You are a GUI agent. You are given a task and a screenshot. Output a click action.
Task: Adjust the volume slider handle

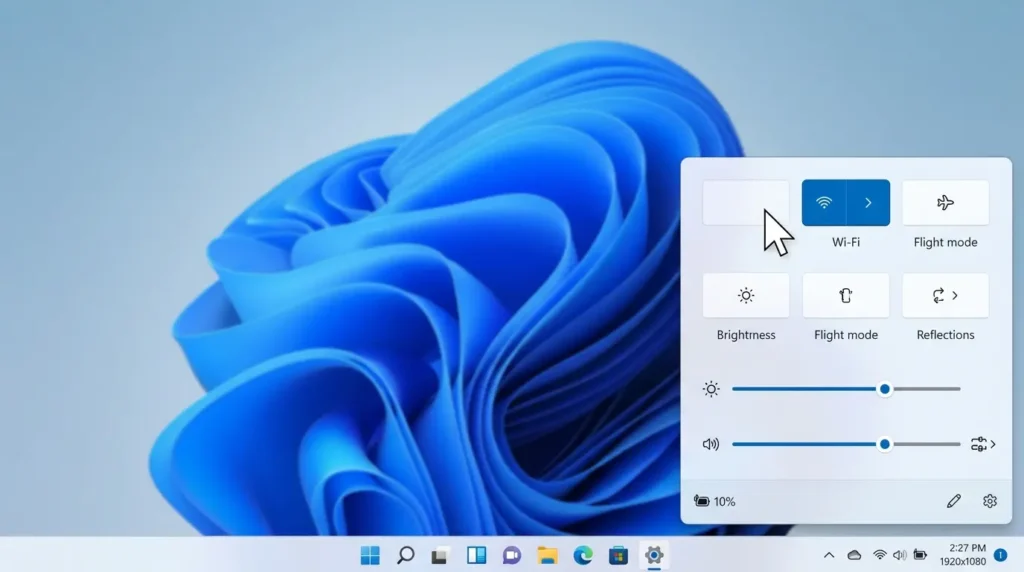point(885,445)
